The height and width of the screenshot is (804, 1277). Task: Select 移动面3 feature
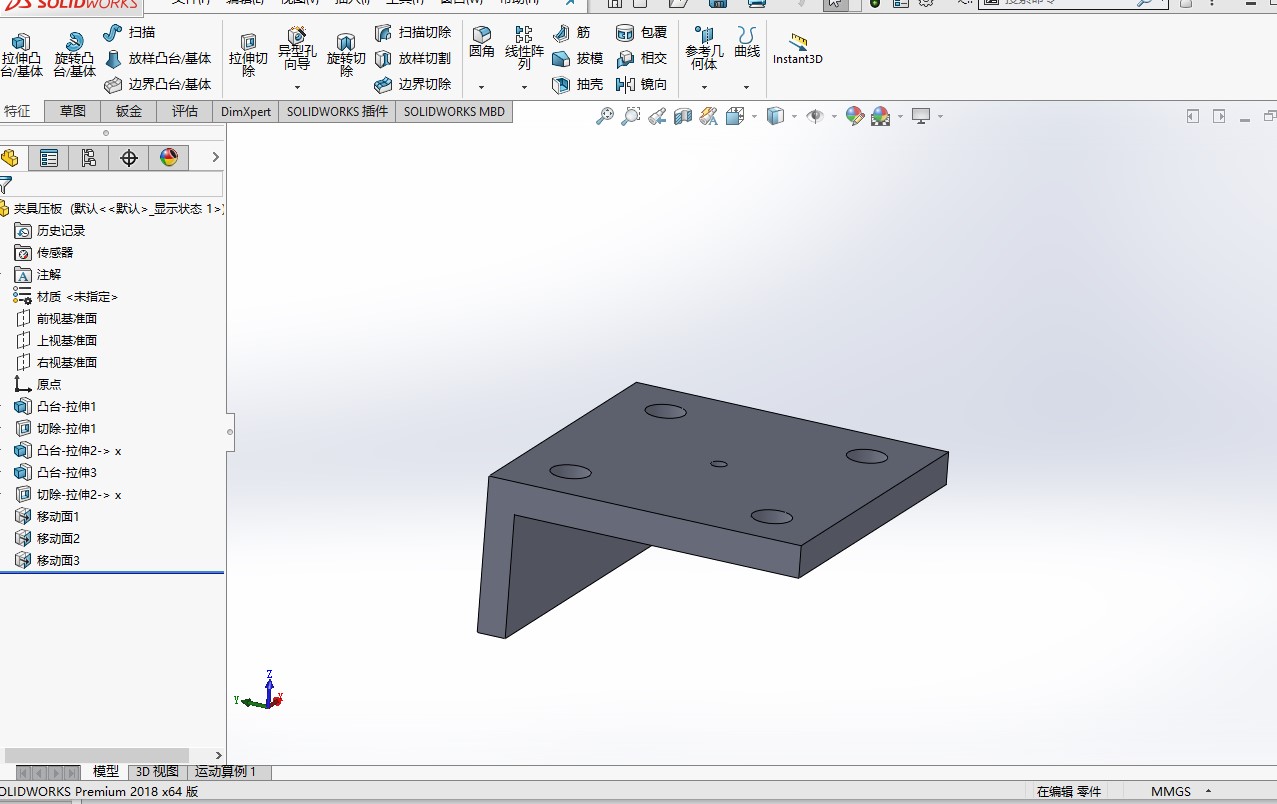click(58, 561)
